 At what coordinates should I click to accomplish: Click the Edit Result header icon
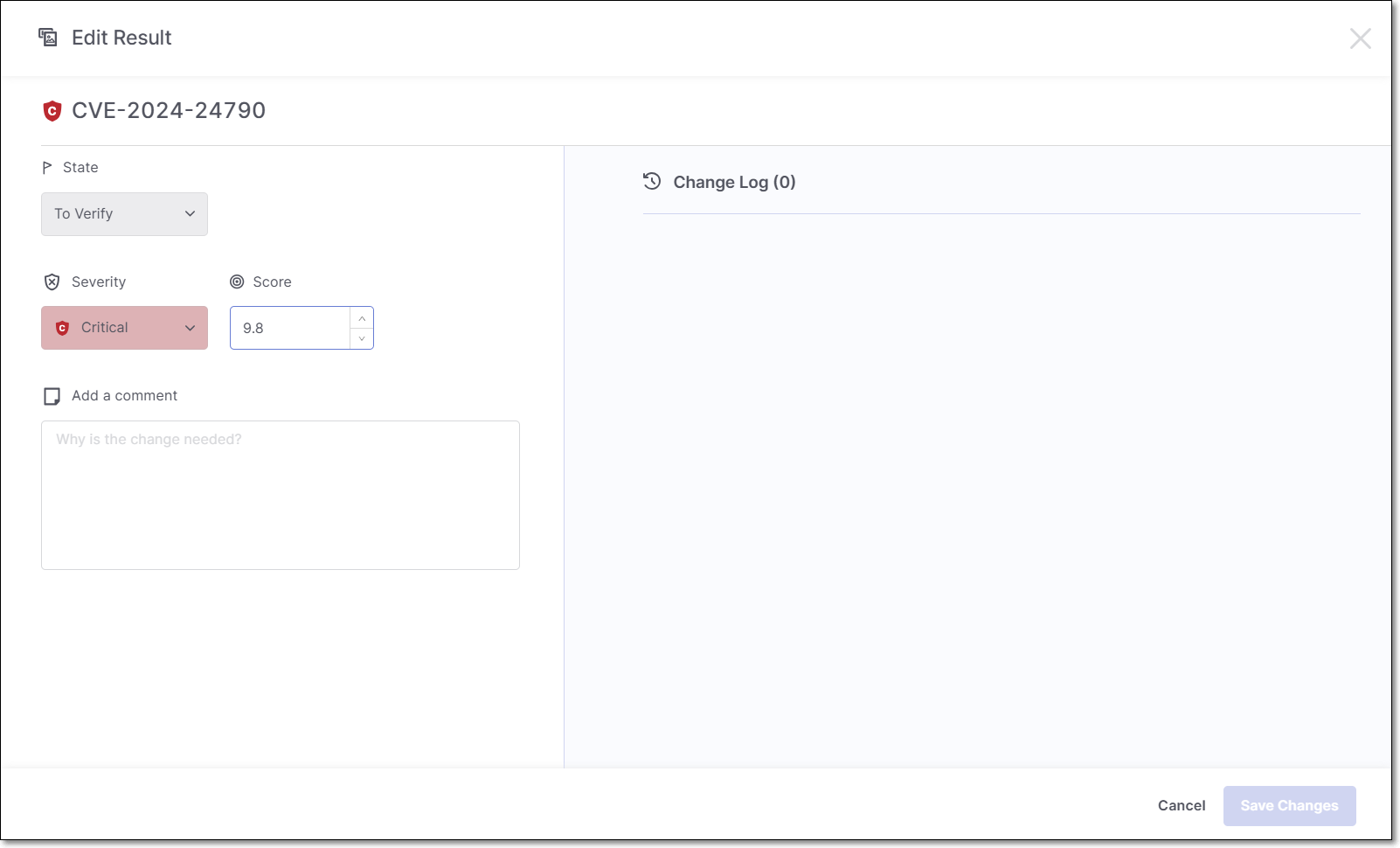48,38
